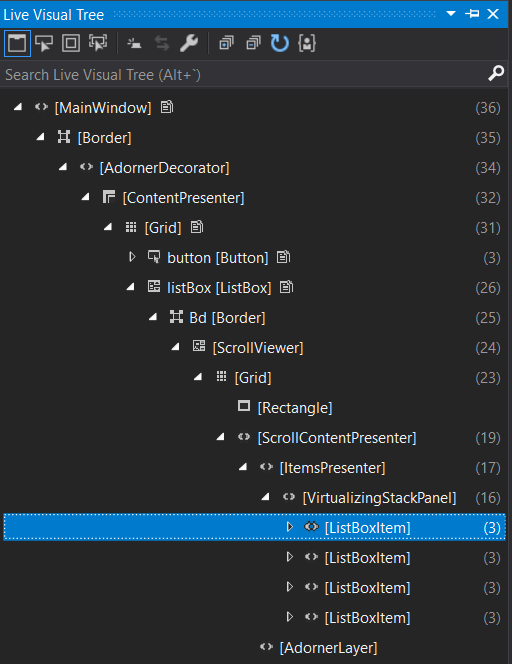Screen dimensions: 513x664
Task: Click the source icon next to button [Button]
Action: (283, 257)
